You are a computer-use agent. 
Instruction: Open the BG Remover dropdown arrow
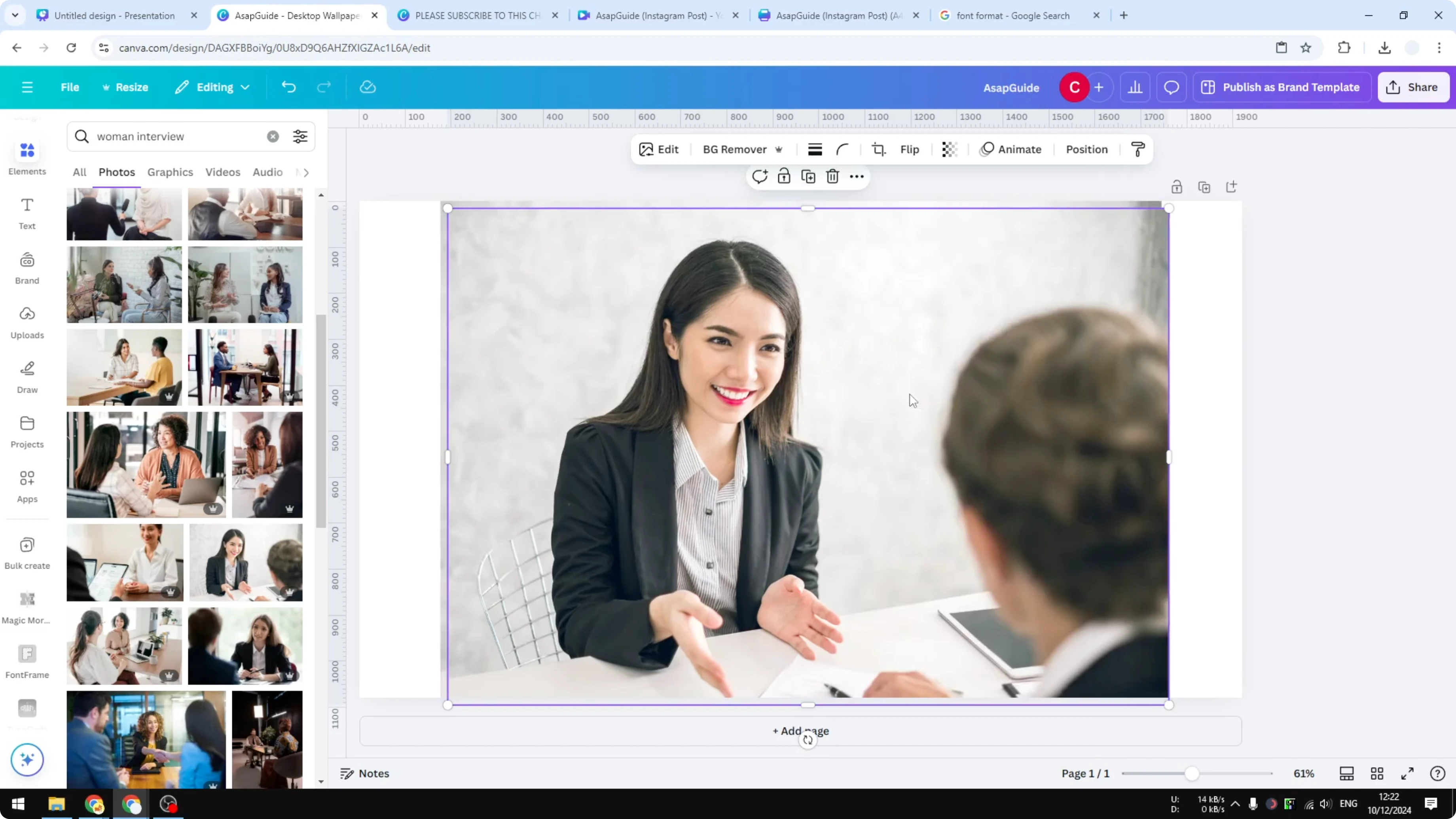tap(779, 149)
